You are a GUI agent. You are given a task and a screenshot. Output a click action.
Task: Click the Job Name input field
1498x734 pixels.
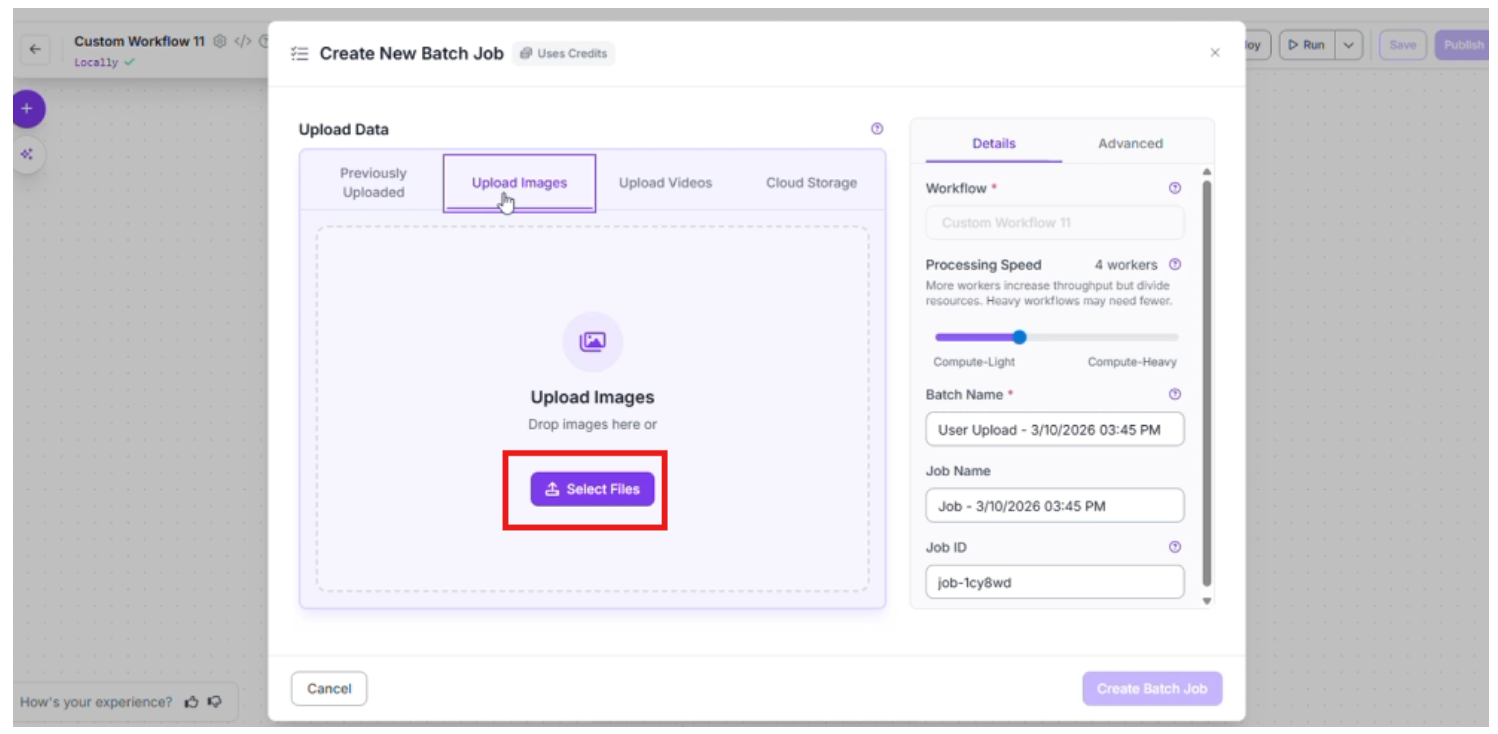[x=1054, y=506]
